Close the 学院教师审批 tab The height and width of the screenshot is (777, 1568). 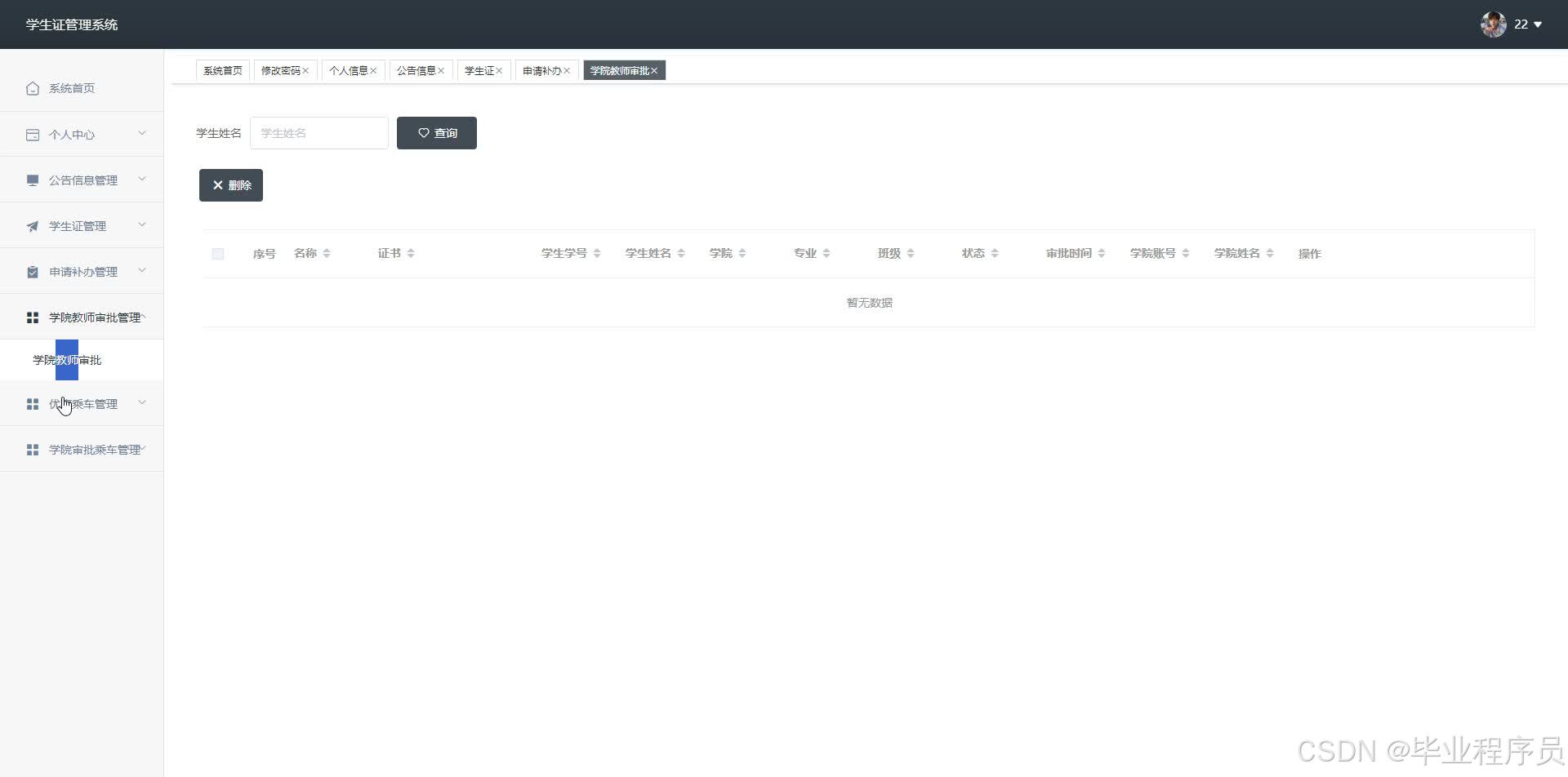(654, 71)
